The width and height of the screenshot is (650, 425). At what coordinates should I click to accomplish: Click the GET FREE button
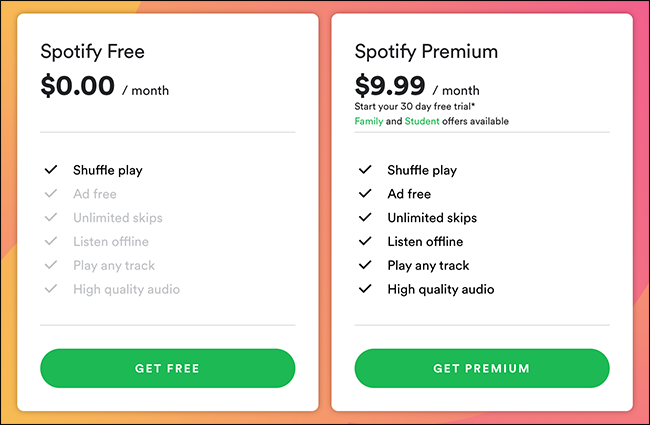tap(167, 368)
